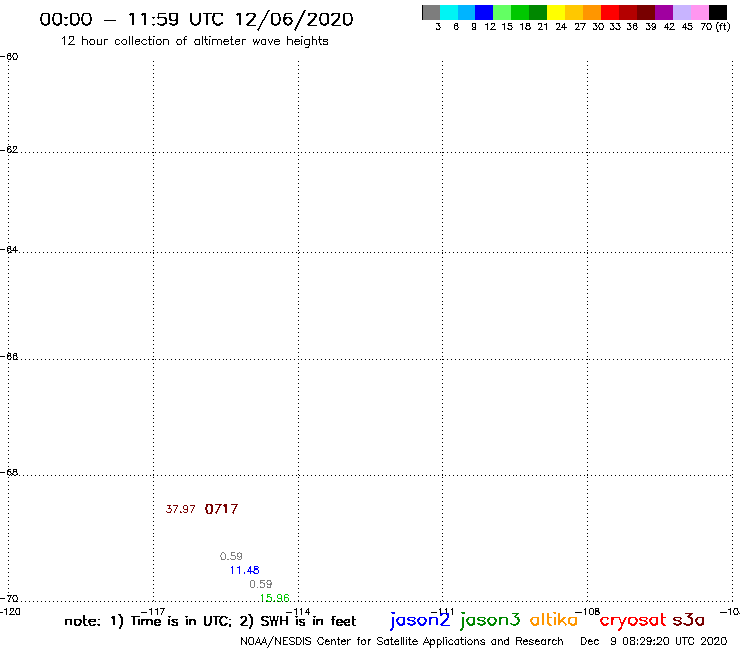Select the purple swatch in the legend
This screenshot has width=740, height=650.
[664, 12]
